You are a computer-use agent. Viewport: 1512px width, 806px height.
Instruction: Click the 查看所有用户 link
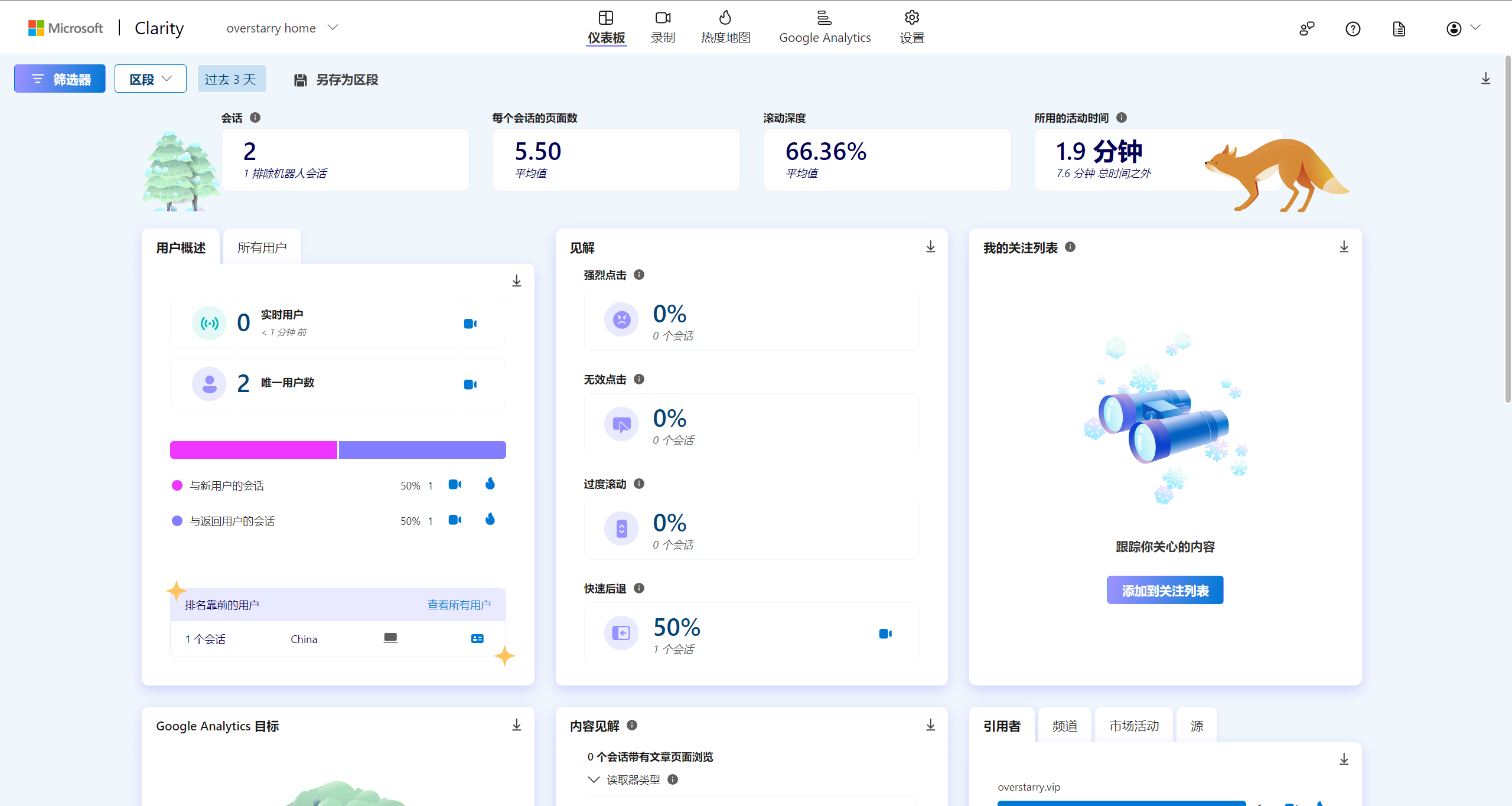click(459, 605)
